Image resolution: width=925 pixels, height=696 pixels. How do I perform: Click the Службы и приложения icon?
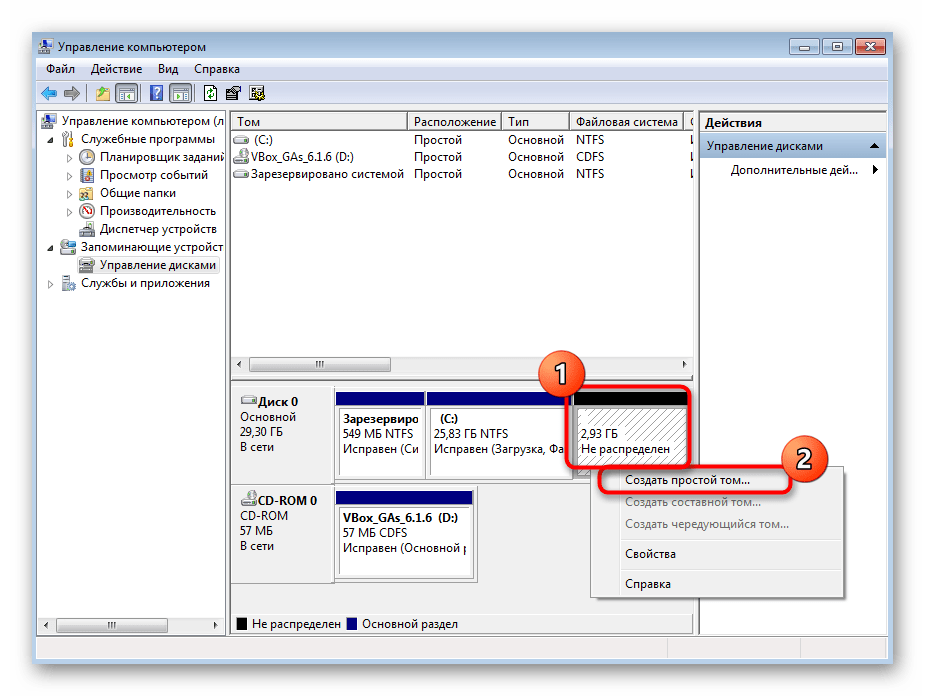(68, 284)
